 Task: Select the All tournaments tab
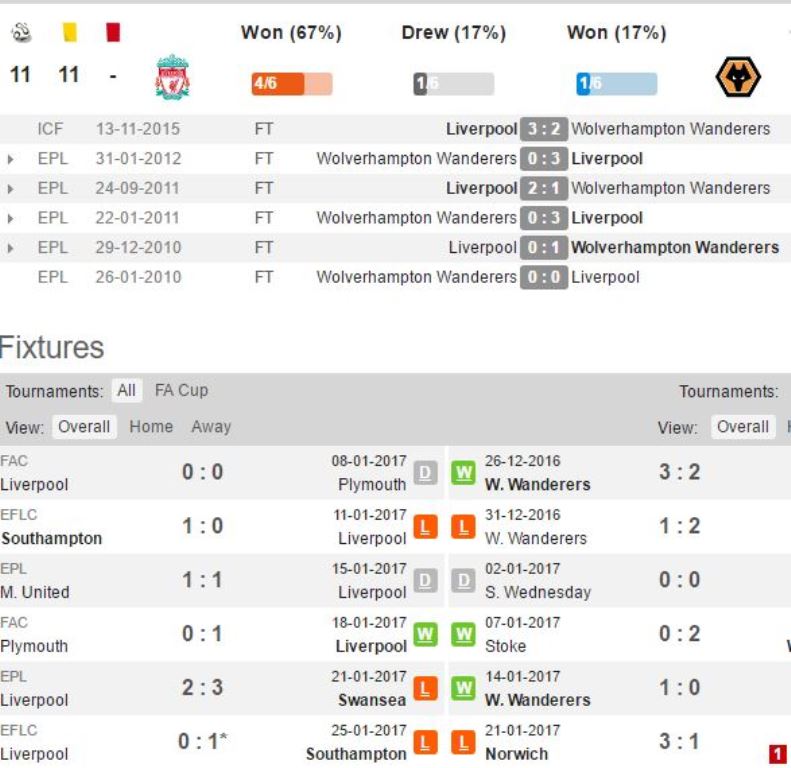coord(126,391)
